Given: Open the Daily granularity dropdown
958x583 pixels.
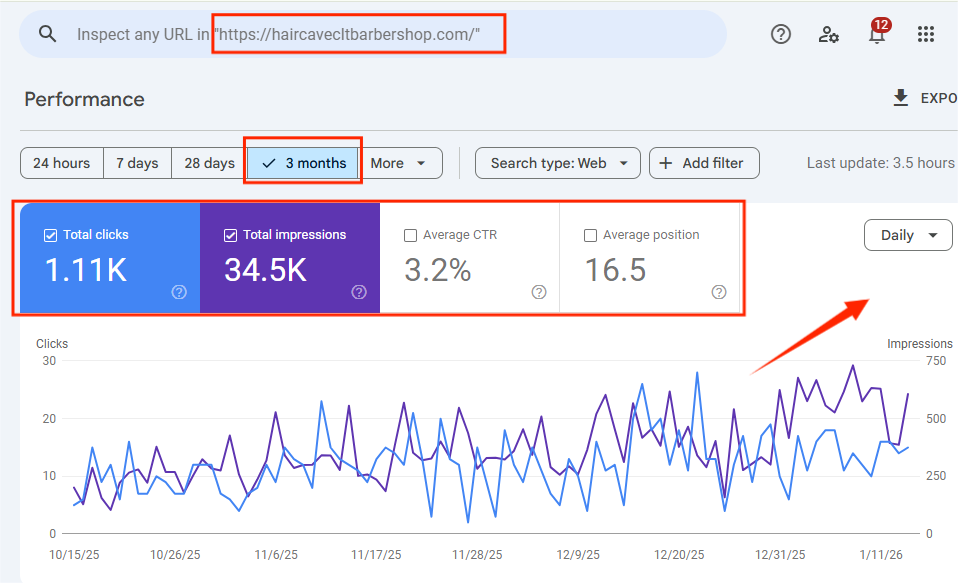Looking at the screenshot, I should [x=908, y=235].
